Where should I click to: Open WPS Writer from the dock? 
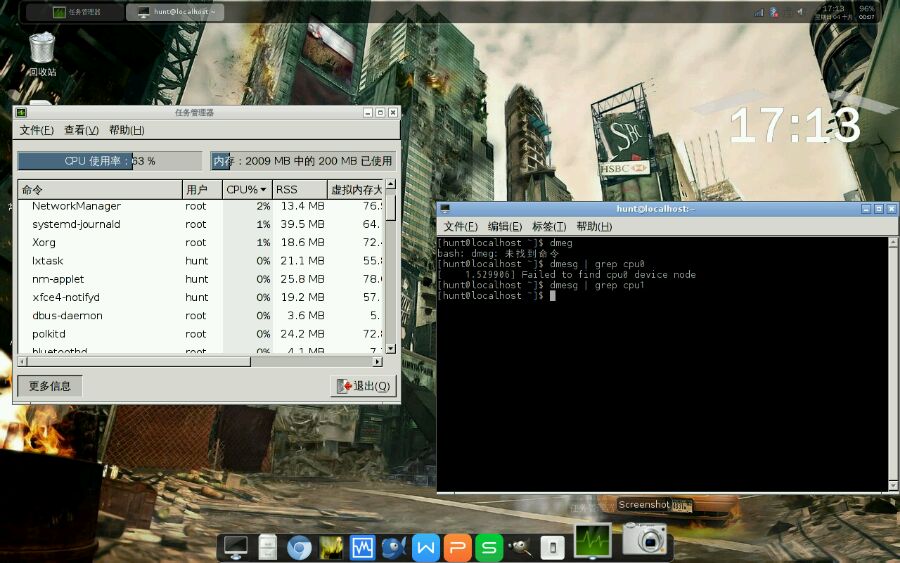click(425, 547)
